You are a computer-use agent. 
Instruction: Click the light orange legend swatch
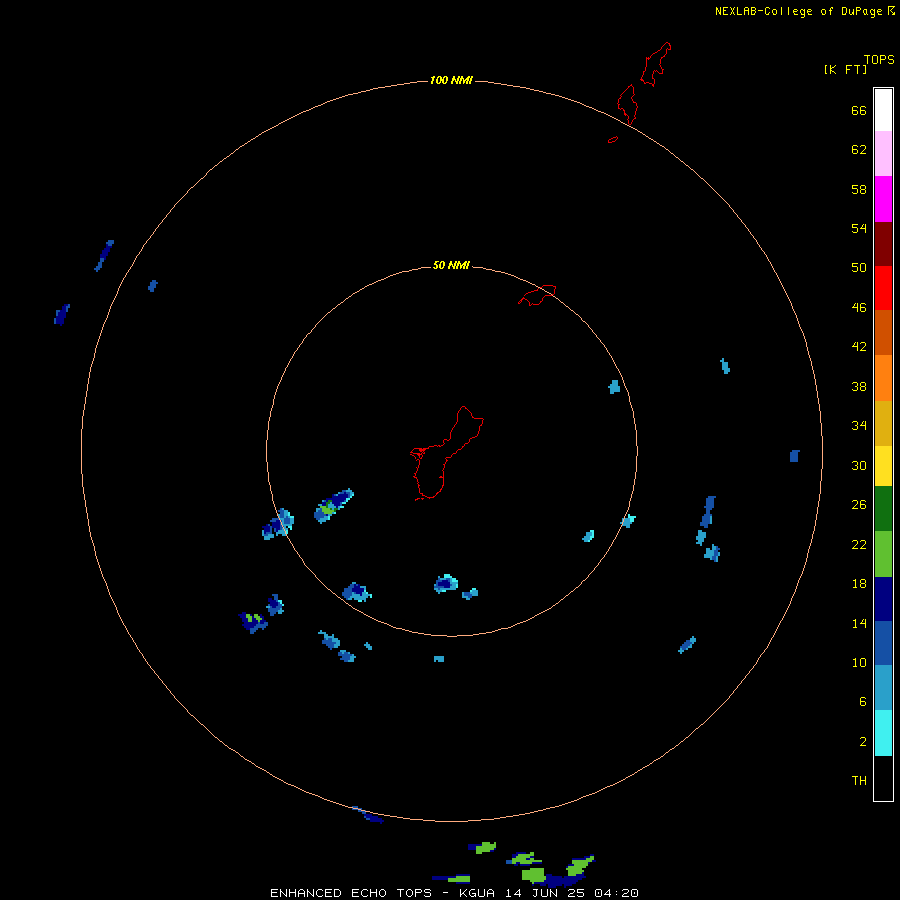click(883, 378)
